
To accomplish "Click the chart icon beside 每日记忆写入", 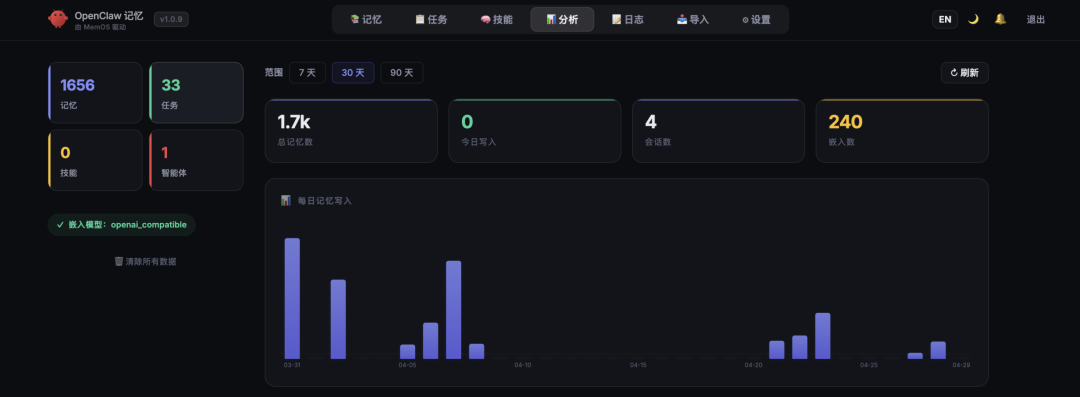I will point(286,201).
